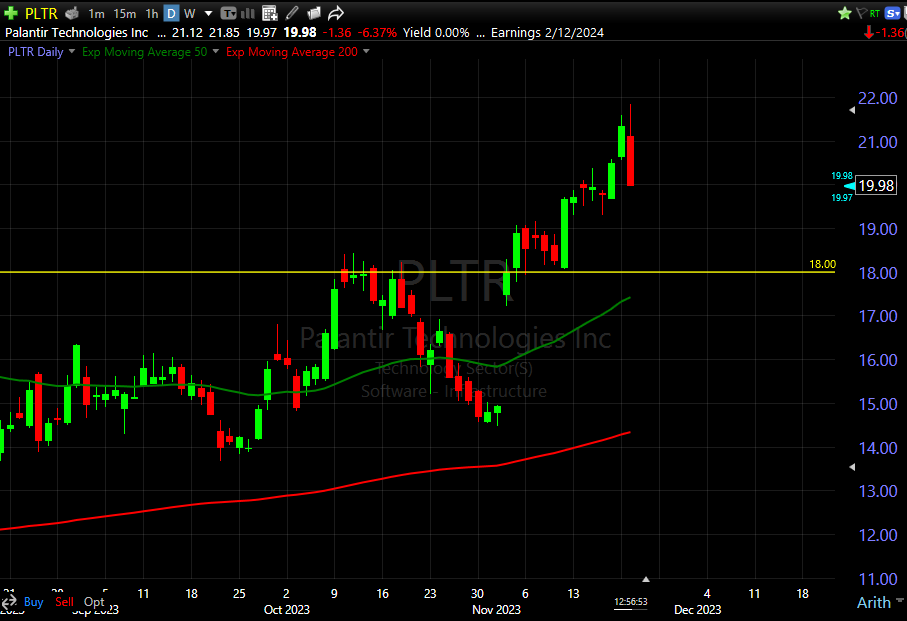Click the Sell button

coord(64,602)
